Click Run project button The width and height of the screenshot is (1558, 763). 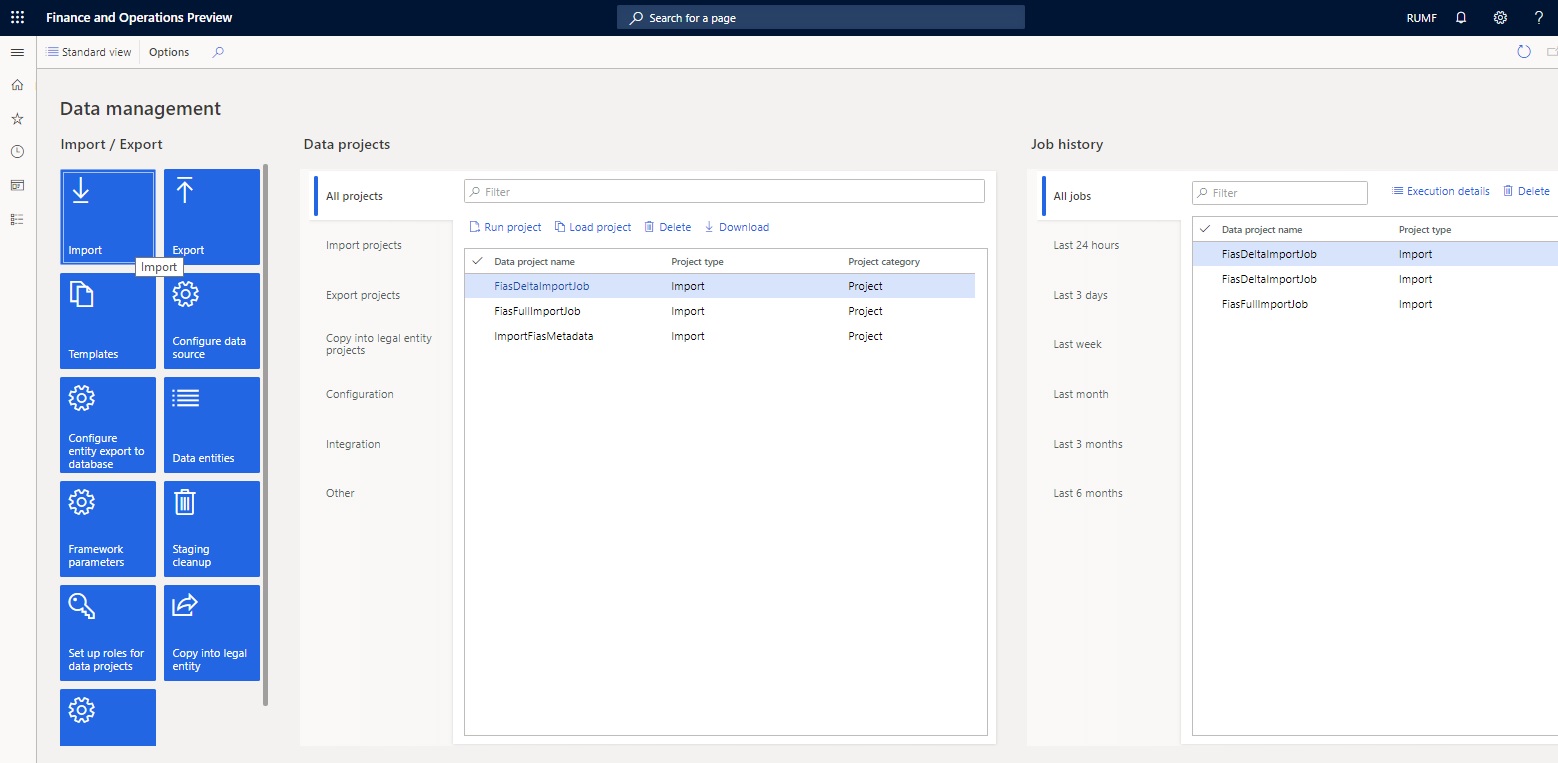pyautogui.click(x=505, y=227)
